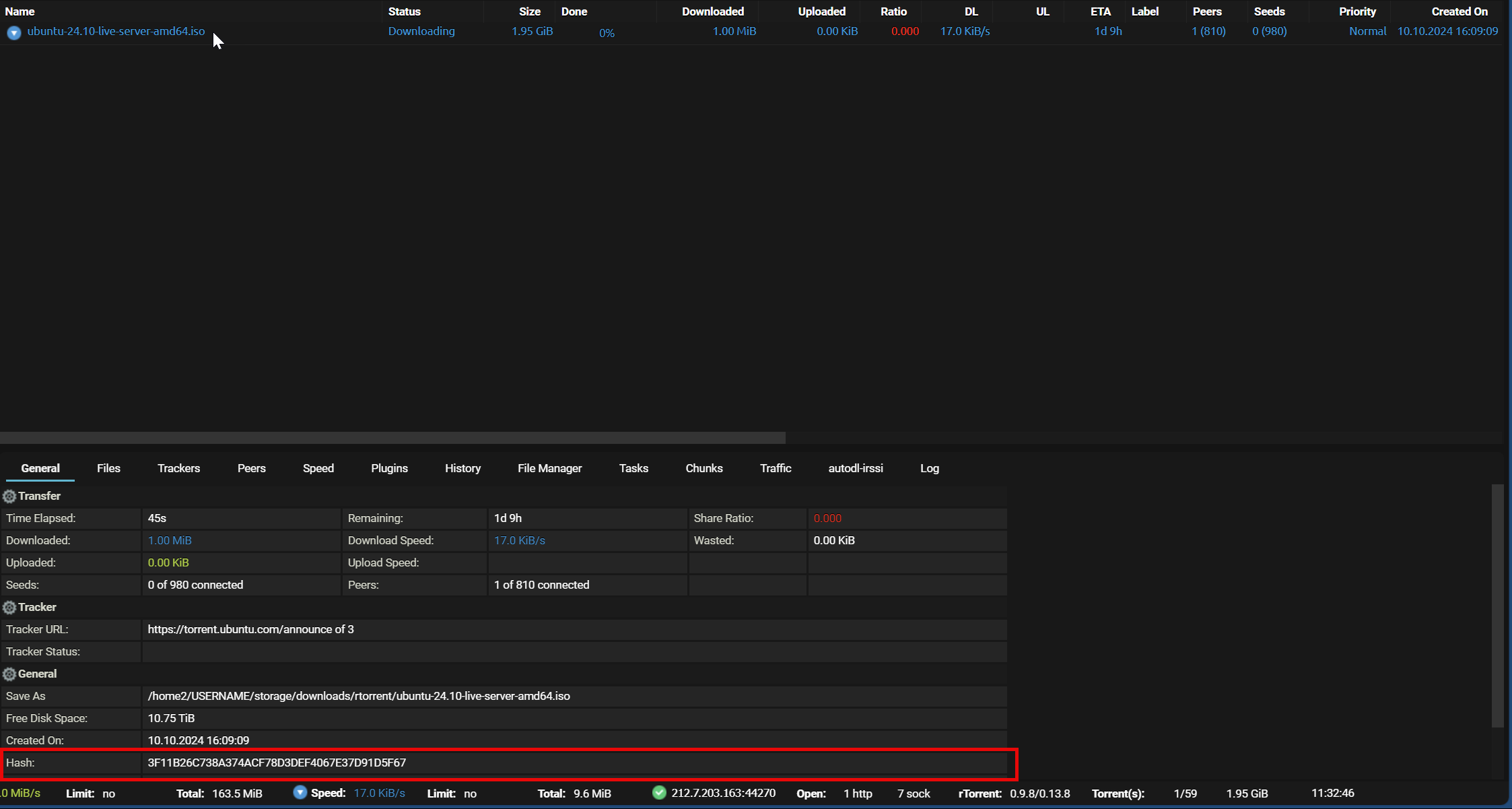Click the 0% done progress cell
1512x809 pixels.
(x=607, y=32)
